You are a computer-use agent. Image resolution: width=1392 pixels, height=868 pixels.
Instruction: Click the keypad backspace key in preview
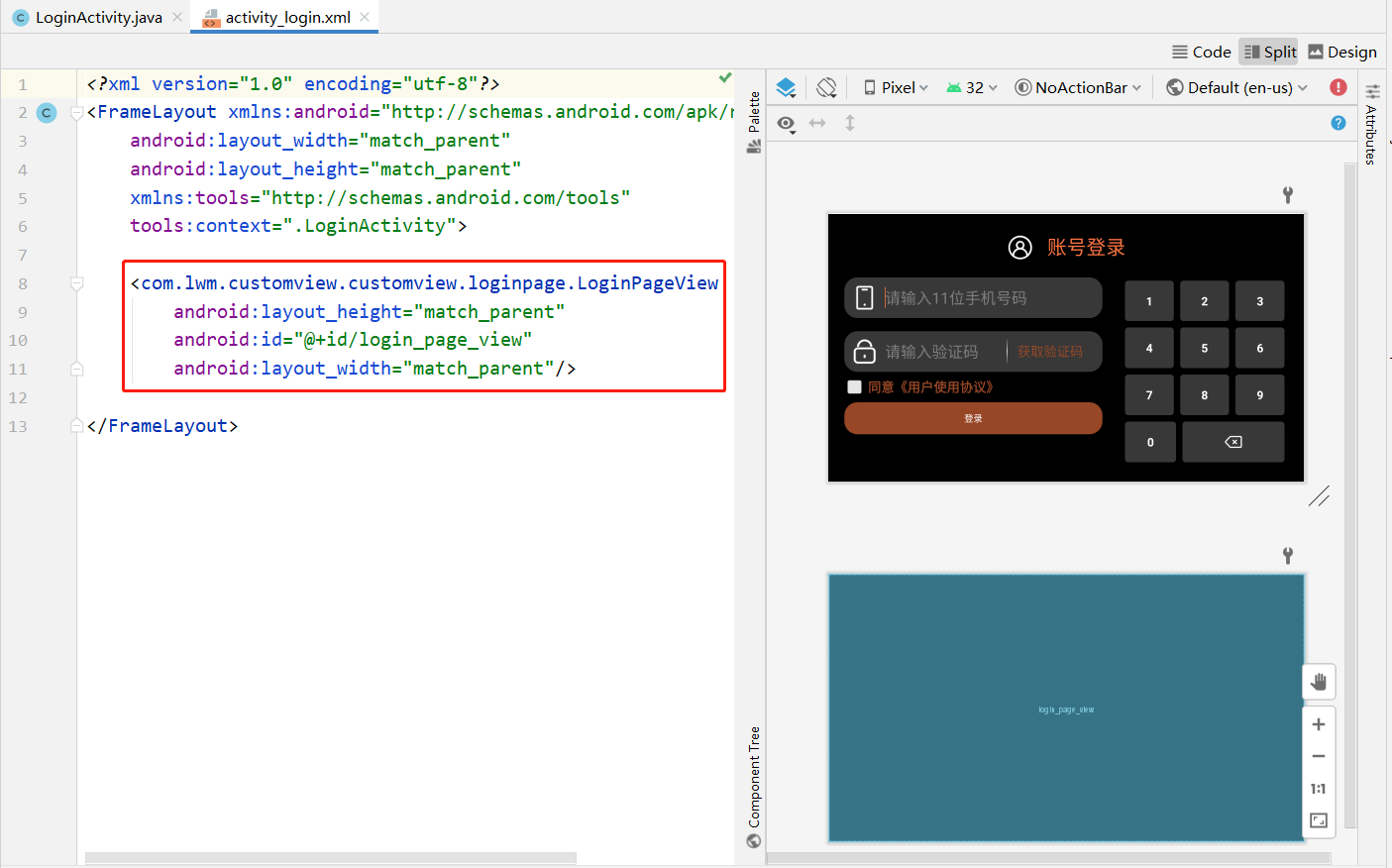coord(1233,442)
